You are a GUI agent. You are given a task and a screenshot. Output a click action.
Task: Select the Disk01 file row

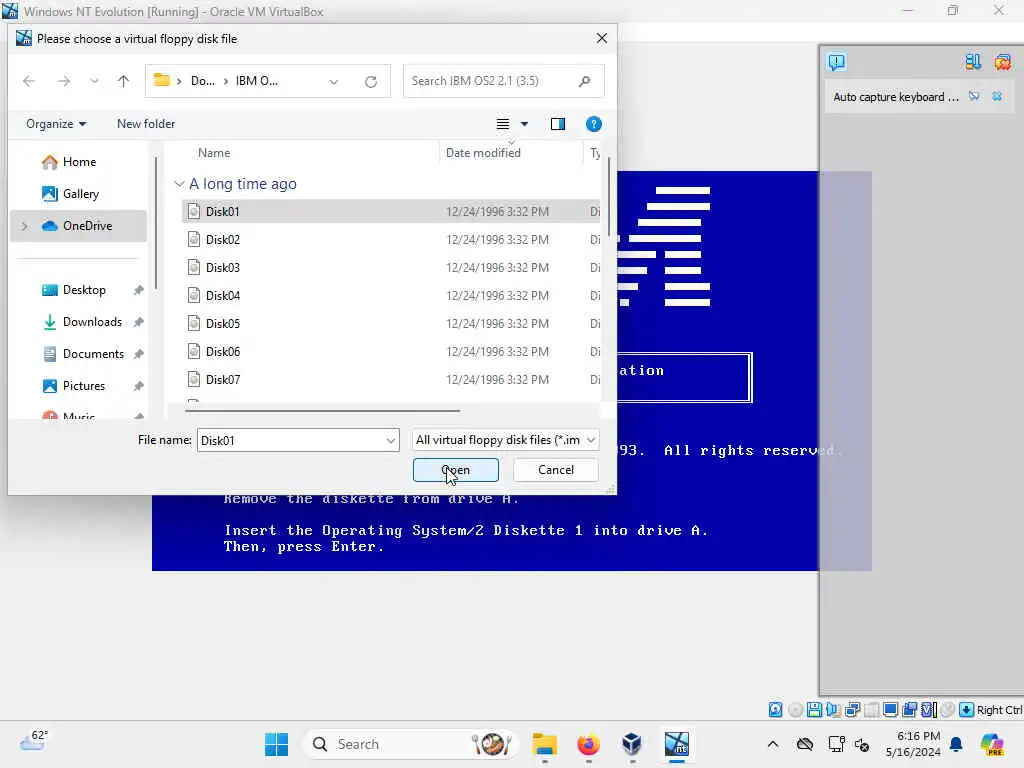pyautogui.click(x=391, y=211)
